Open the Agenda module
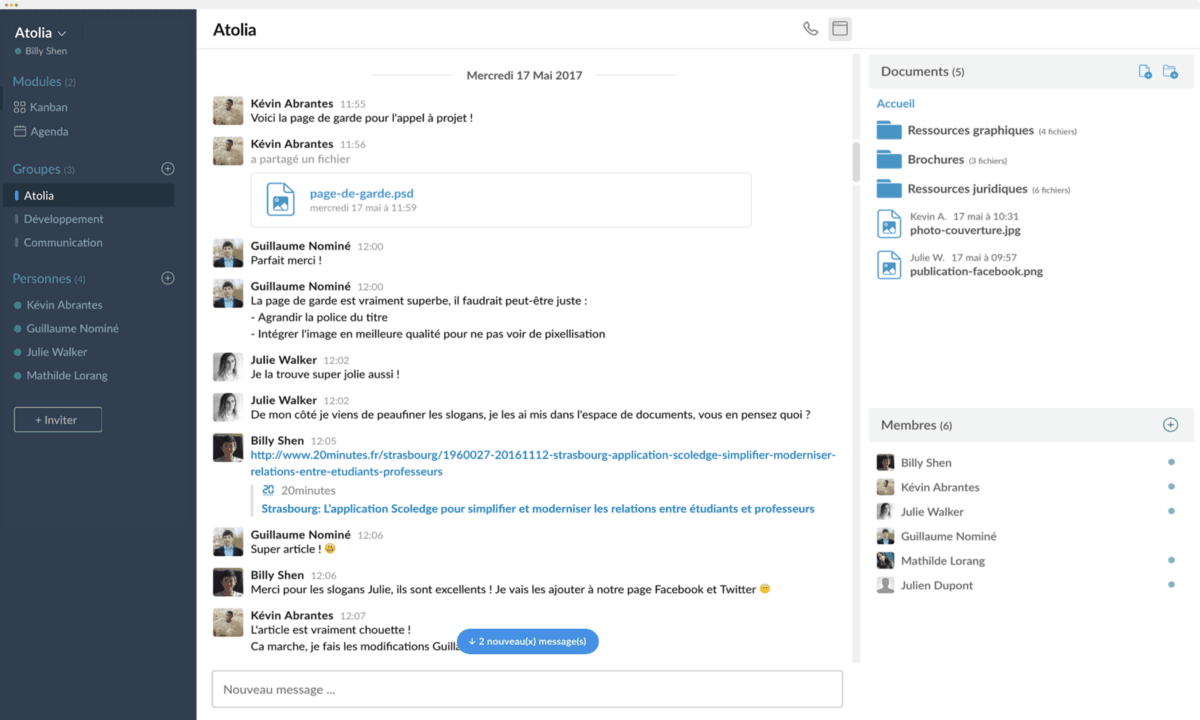The height and width of the screenshot is (720, 1200). click(41, 131)
